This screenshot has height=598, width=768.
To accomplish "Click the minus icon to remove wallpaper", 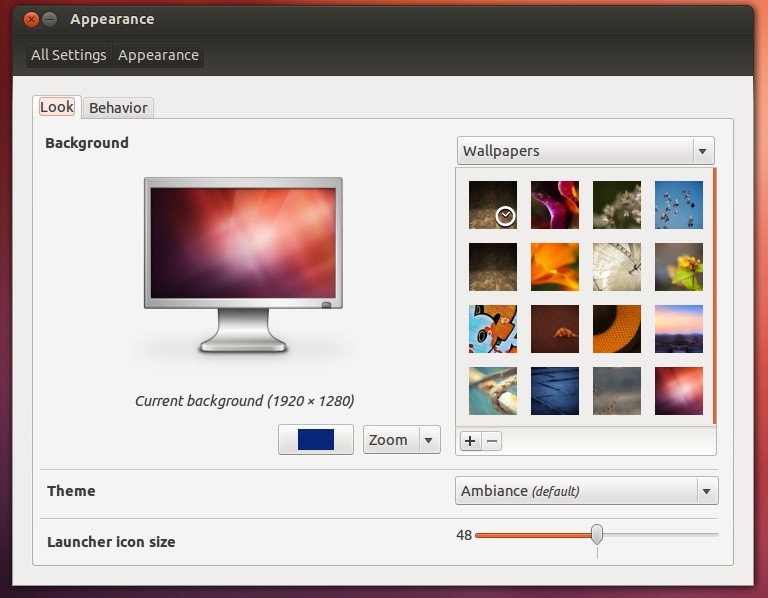I will tap(492, 441).
